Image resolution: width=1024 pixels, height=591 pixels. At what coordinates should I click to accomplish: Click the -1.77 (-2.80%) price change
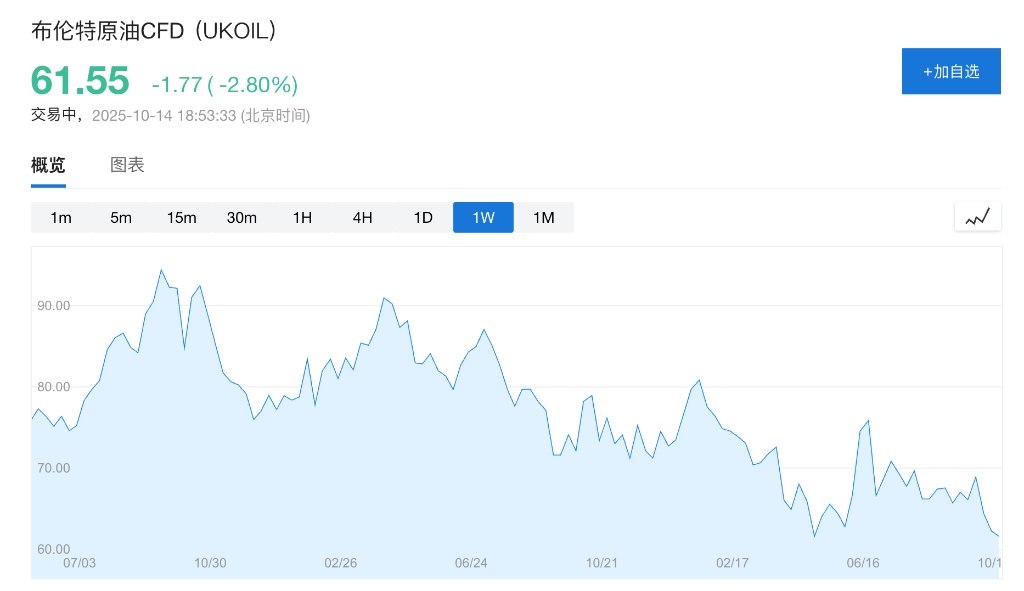point(225,84)
